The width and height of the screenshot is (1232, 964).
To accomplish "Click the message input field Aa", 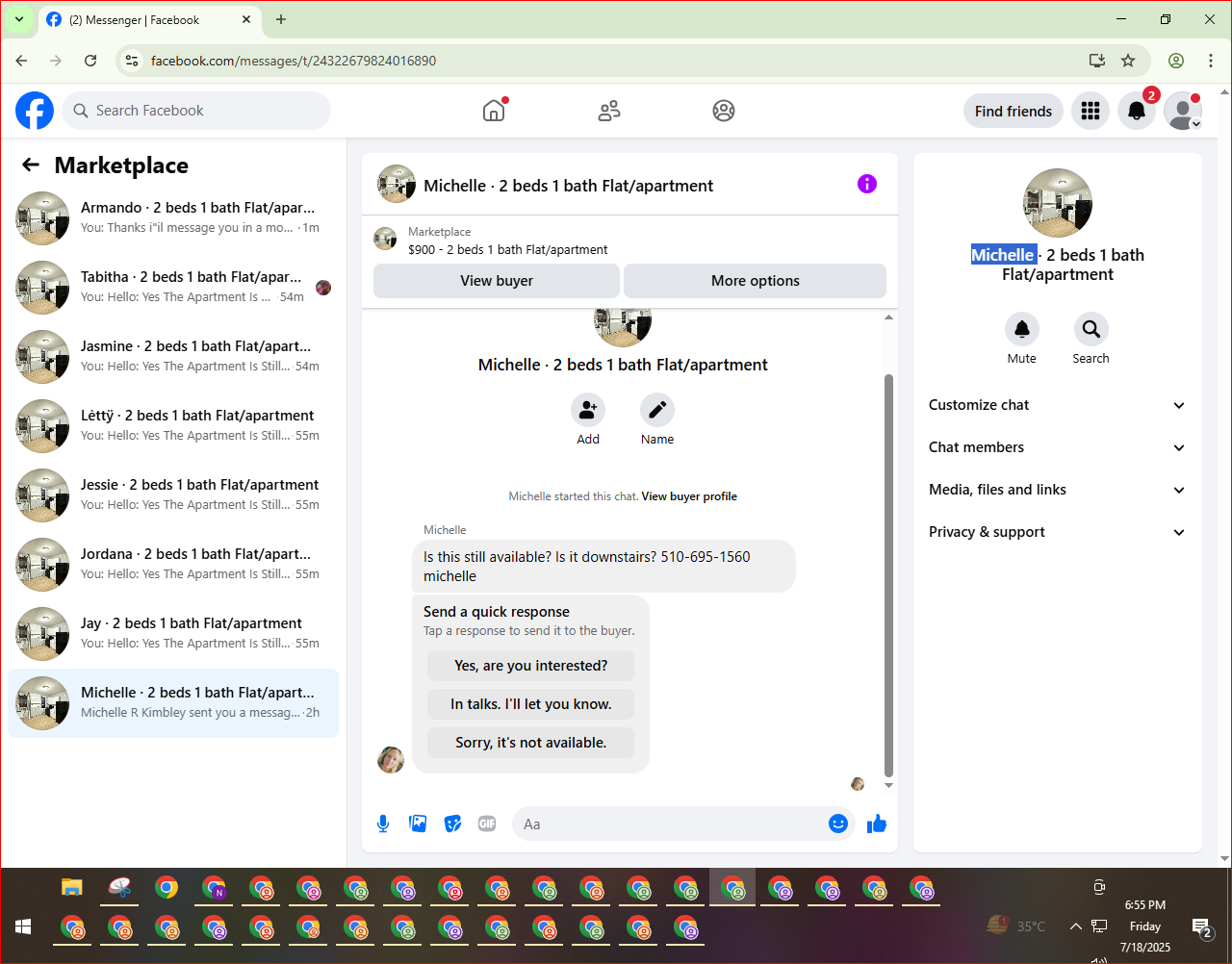I will tap(669, 824).
